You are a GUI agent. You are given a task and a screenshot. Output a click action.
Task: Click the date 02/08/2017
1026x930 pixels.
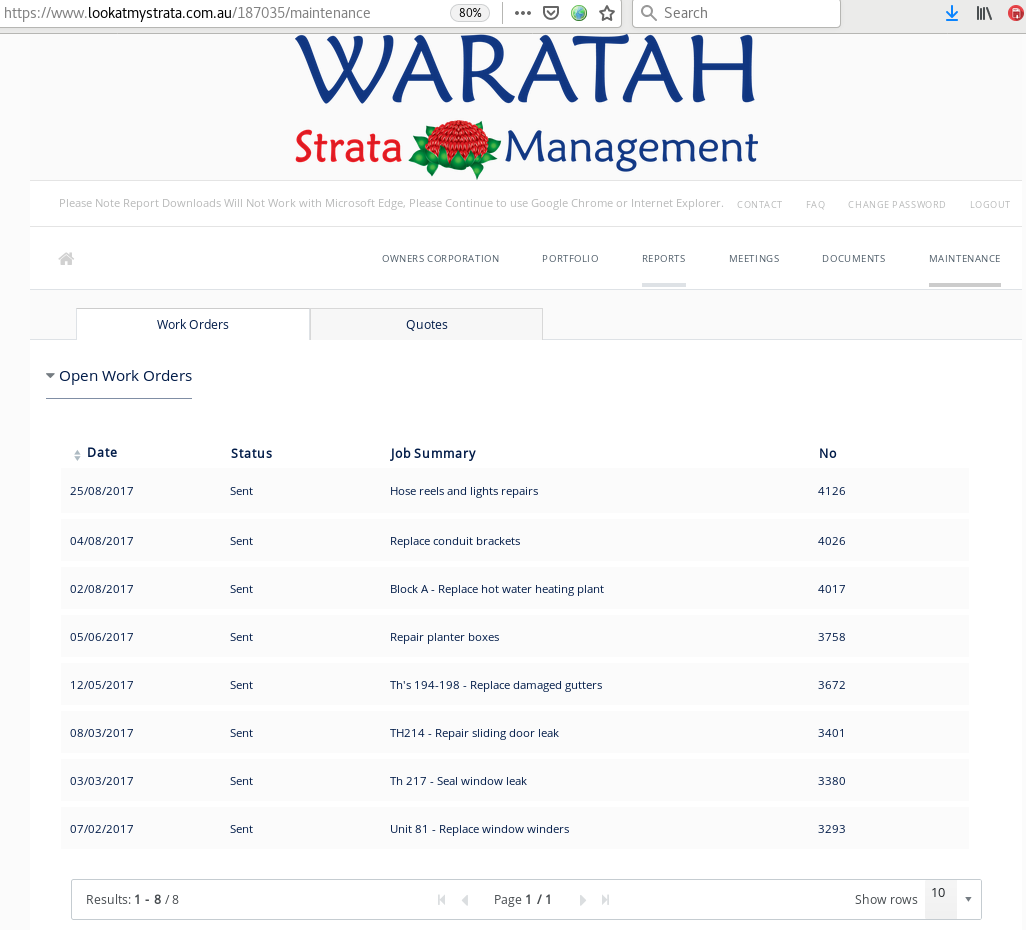101,589
